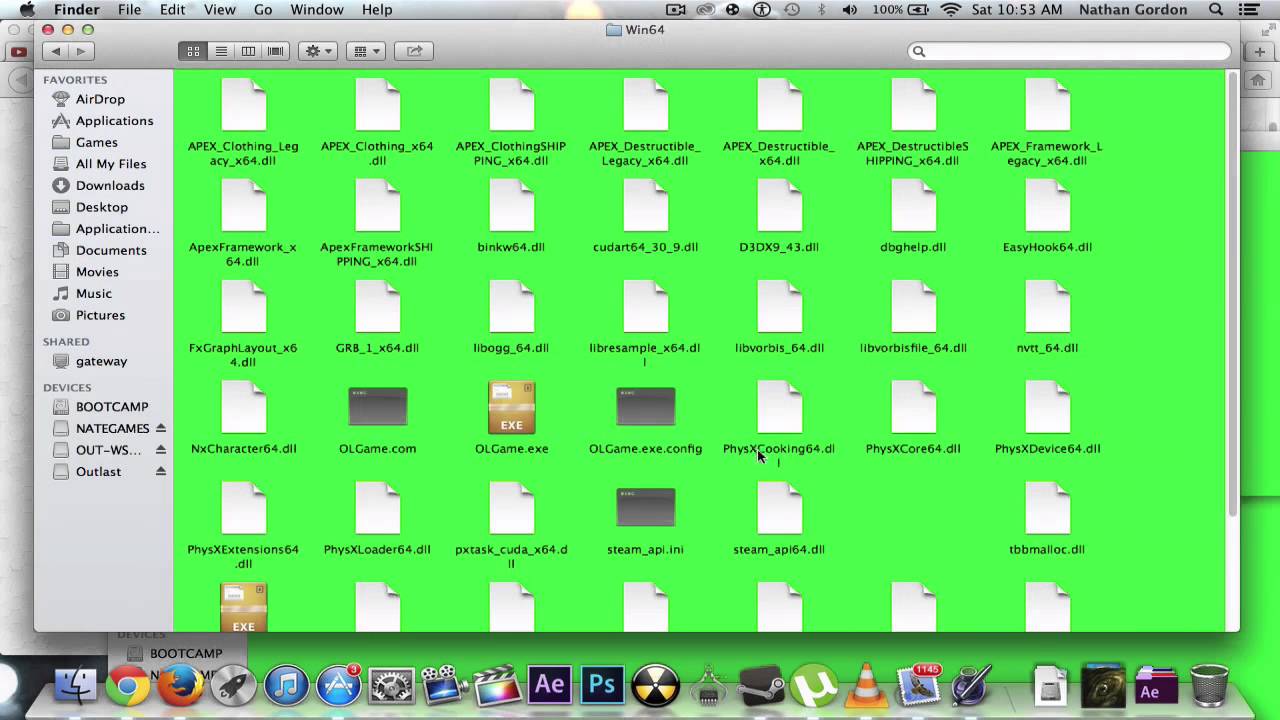Switch to column view mode
Screen dimensions: 1280x720
(248, 51)
